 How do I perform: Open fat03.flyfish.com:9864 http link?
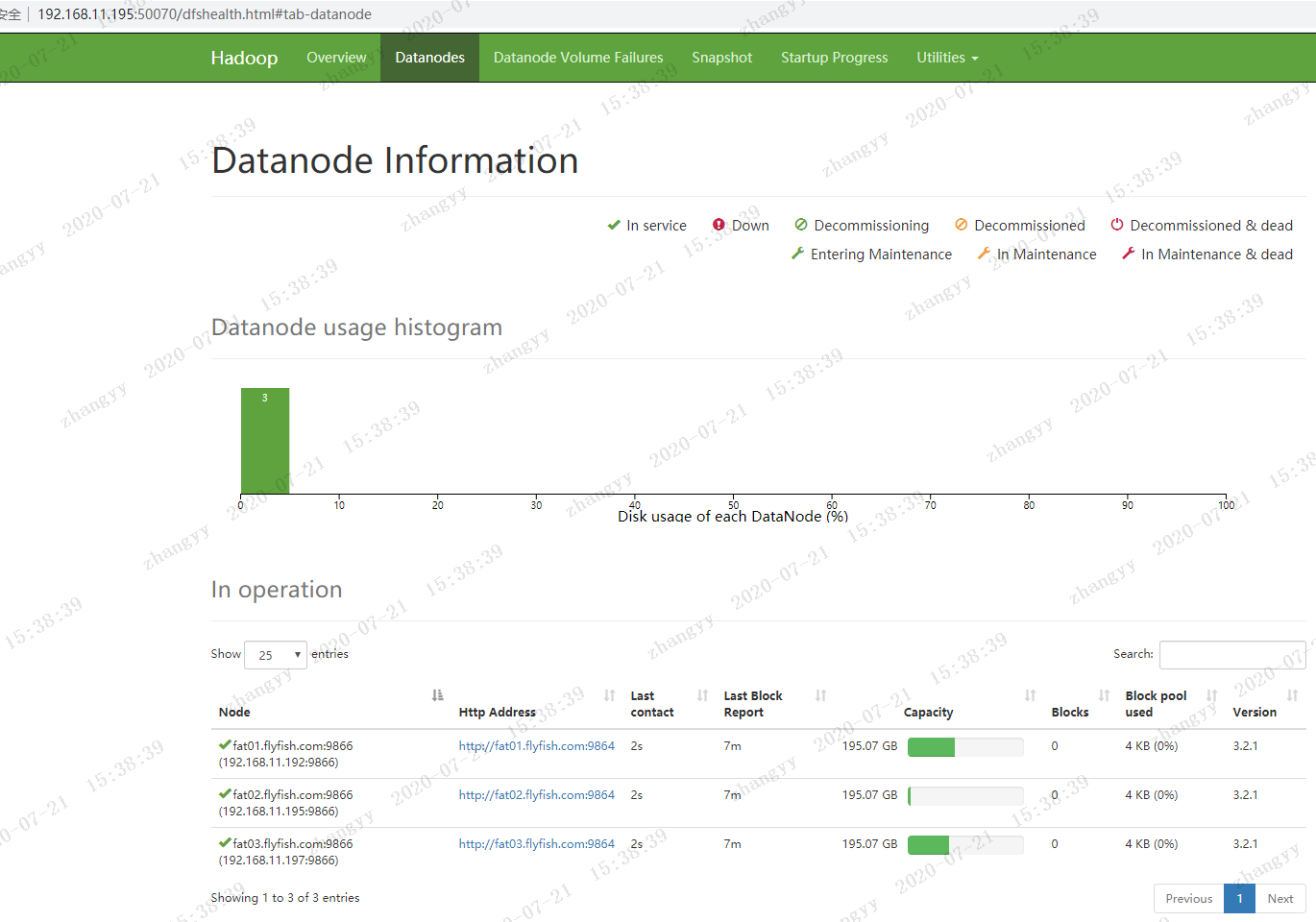[x=537, y=844]
